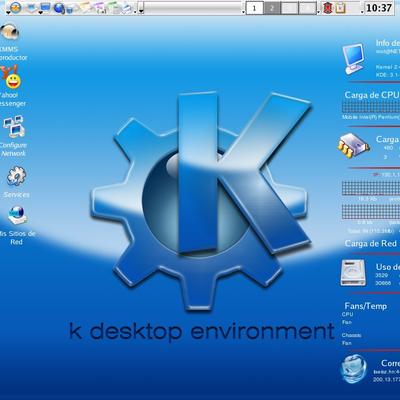The width and height of the screenshot is (400, 400).
Task: Click the RAM chip icon in the widget
Action: tap(354, 145)
